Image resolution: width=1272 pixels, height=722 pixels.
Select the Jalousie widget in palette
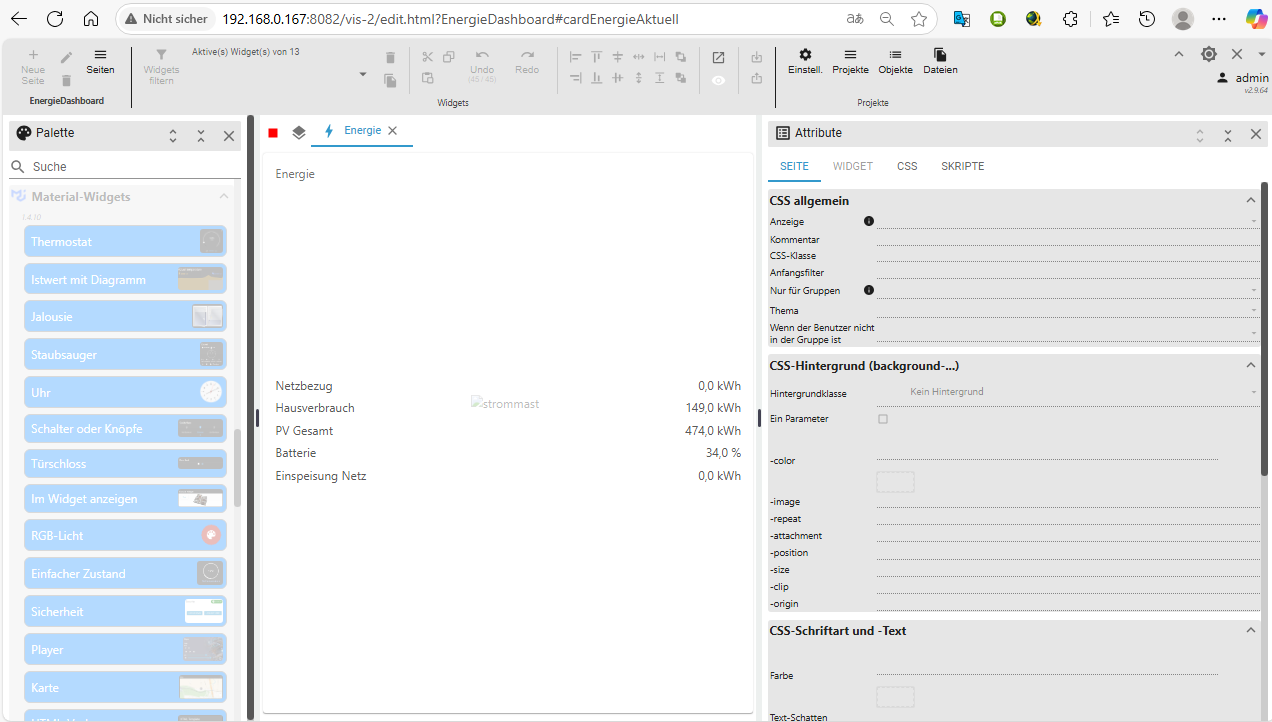point(125,316)
